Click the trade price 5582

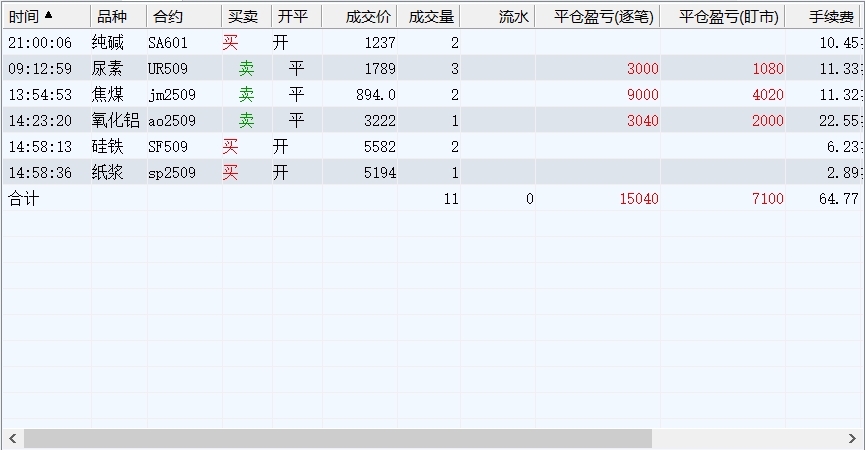[x=380, y=146]
